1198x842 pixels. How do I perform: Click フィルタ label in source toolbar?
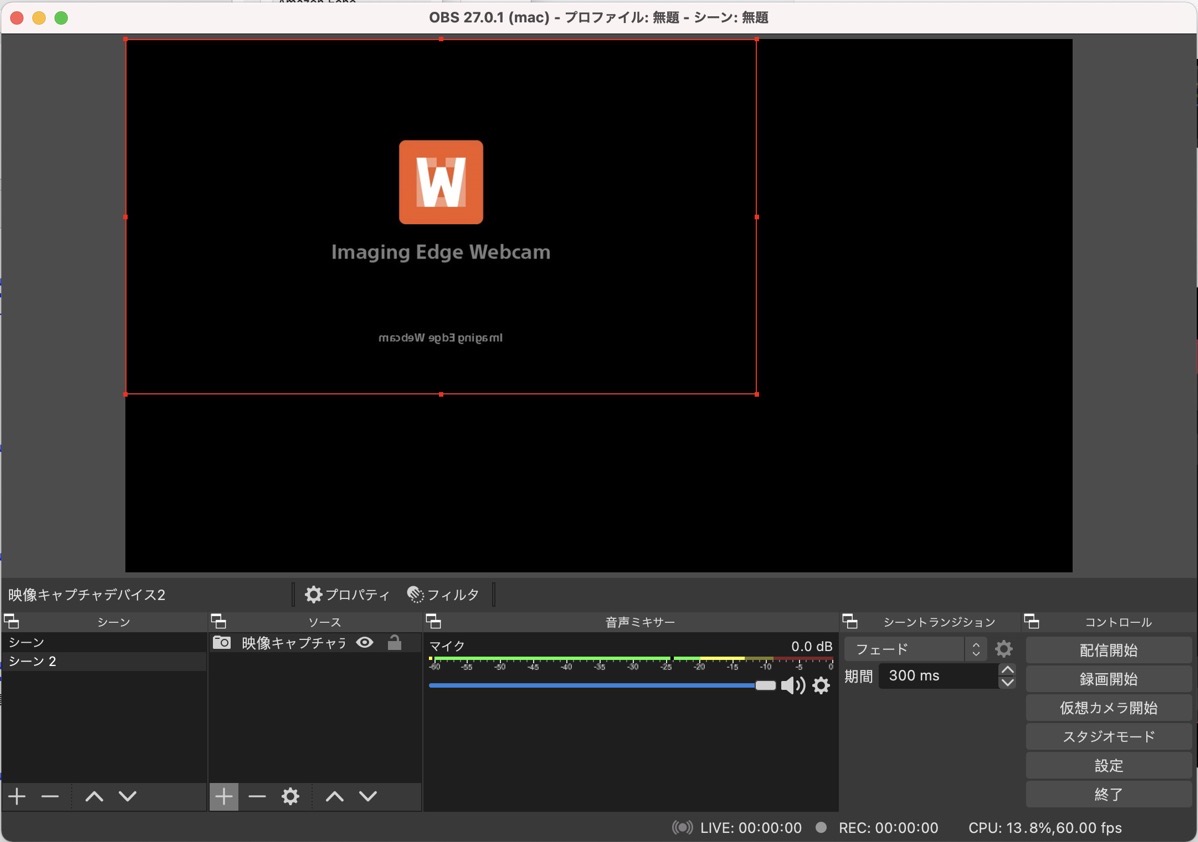tap(453, 594)
